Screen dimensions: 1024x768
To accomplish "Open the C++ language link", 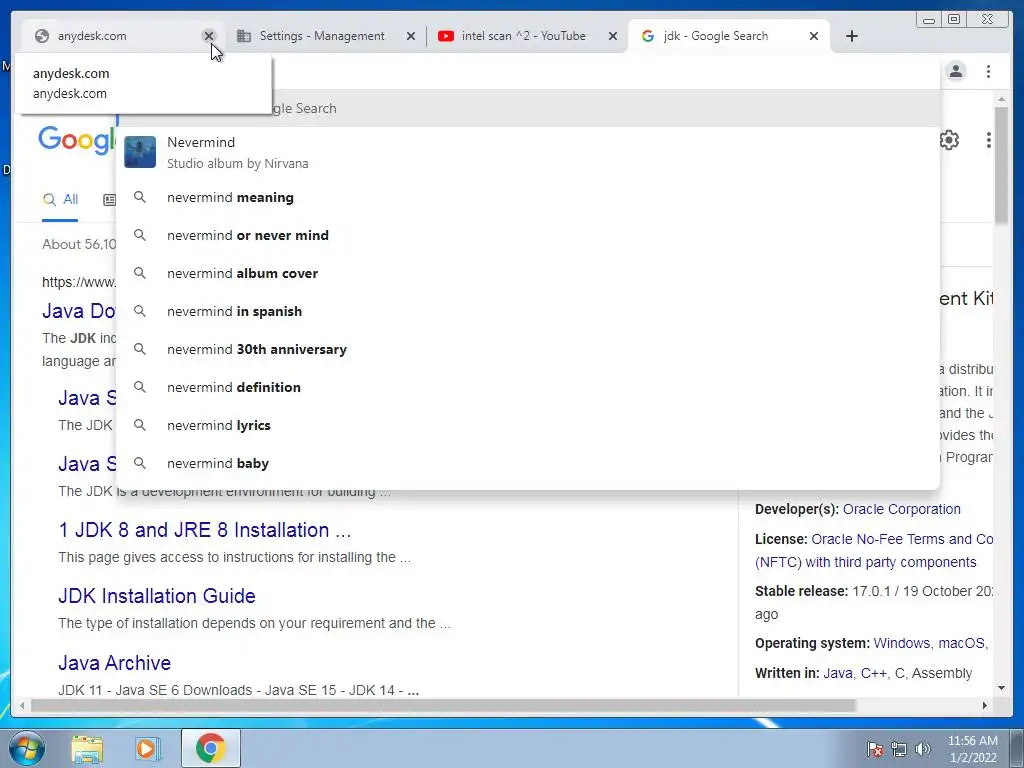I will [x=873, y=673].
